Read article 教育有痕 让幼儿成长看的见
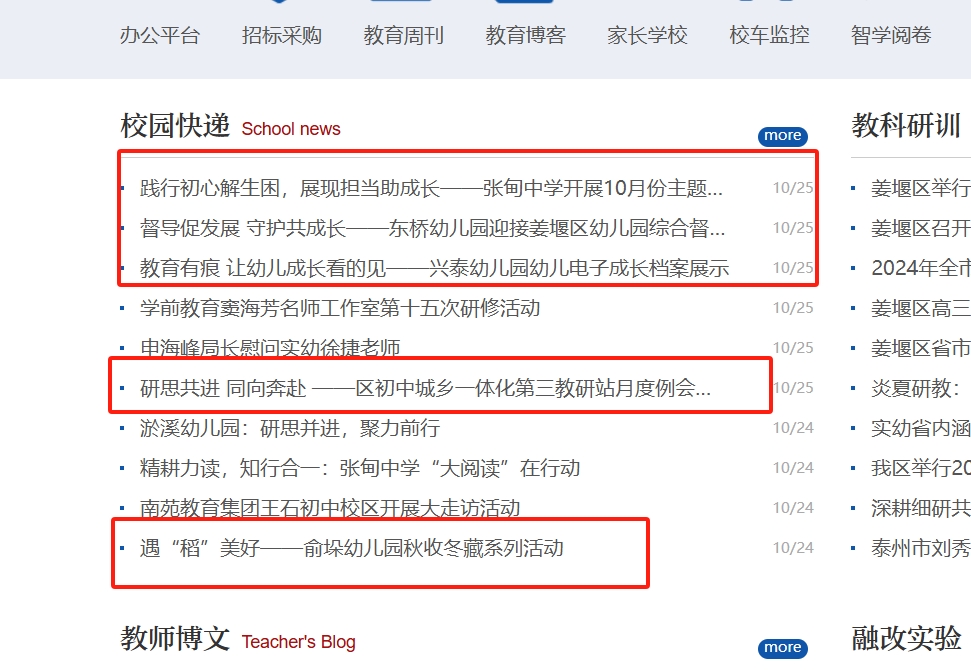This screenshot has width=971, height=670. click(434, 268)
